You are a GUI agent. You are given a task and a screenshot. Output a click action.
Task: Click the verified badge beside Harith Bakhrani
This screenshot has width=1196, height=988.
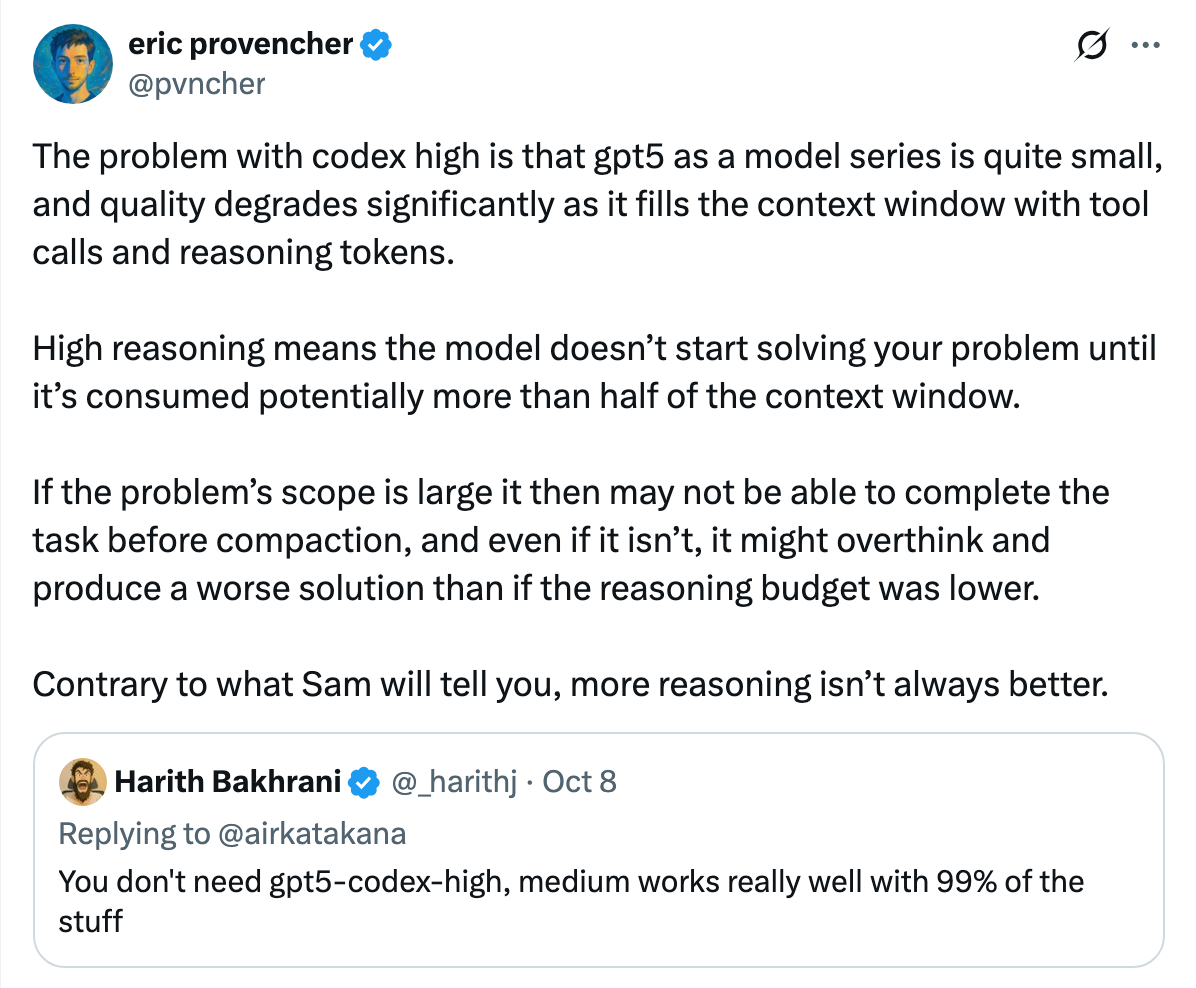coord(366,782)
